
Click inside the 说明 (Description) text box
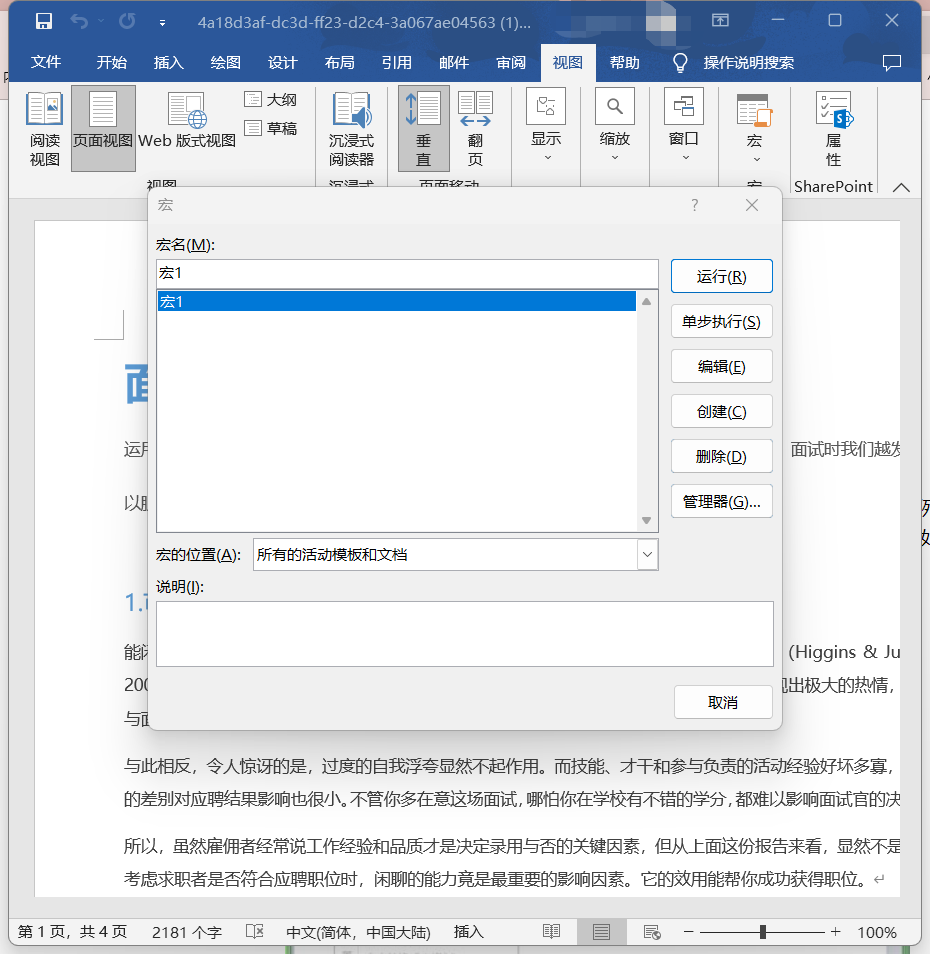pyautogui.click(x=465, y=633)
